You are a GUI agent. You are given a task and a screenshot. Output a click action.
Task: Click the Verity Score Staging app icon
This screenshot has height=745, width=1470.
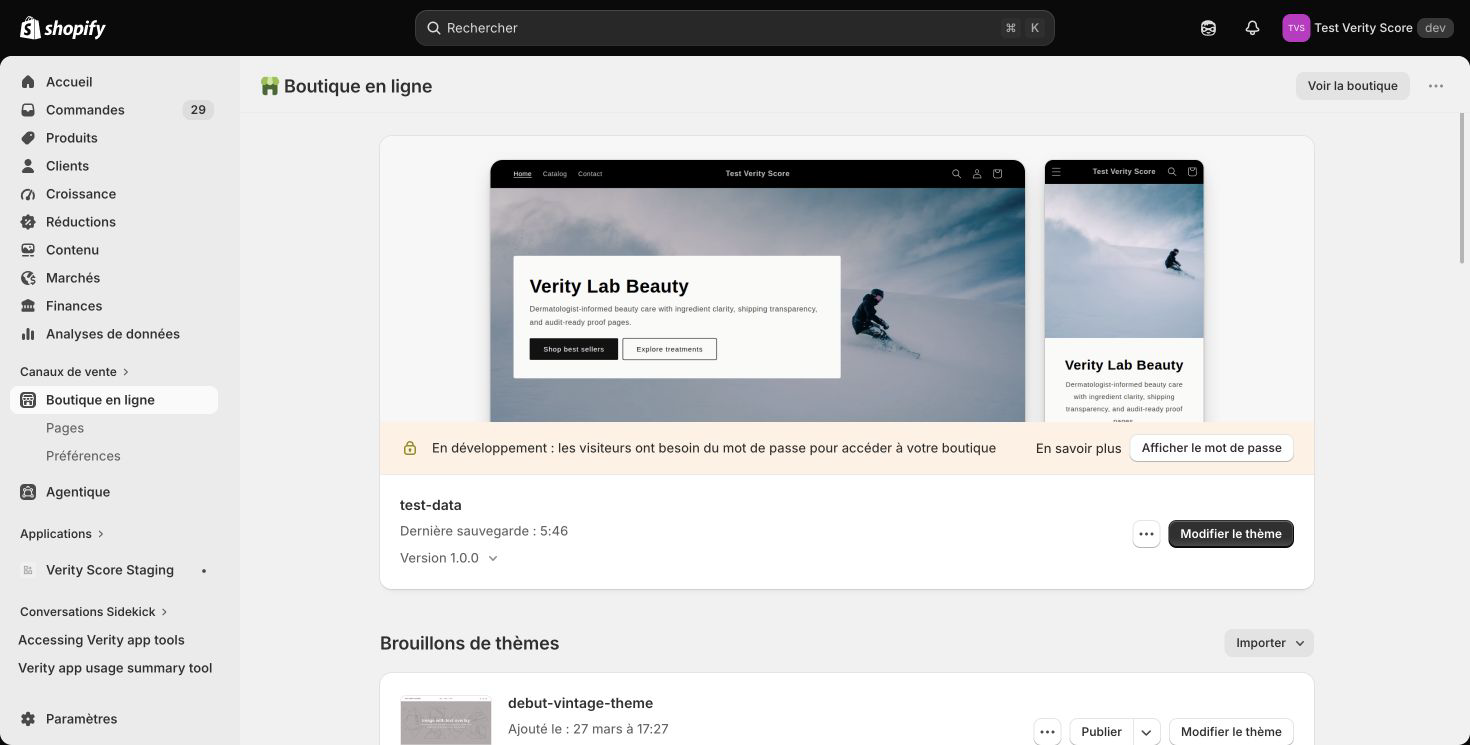(x=28, y=570)
